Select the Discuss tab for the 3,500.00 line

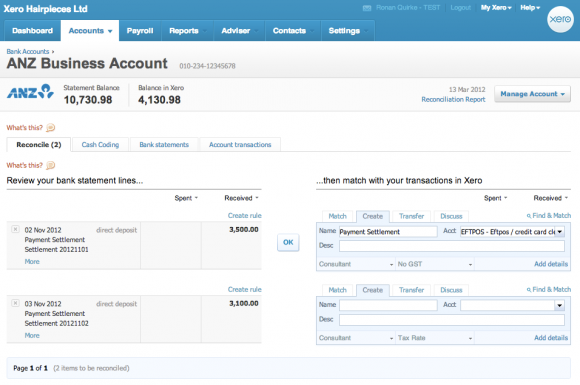coord(451,216)
